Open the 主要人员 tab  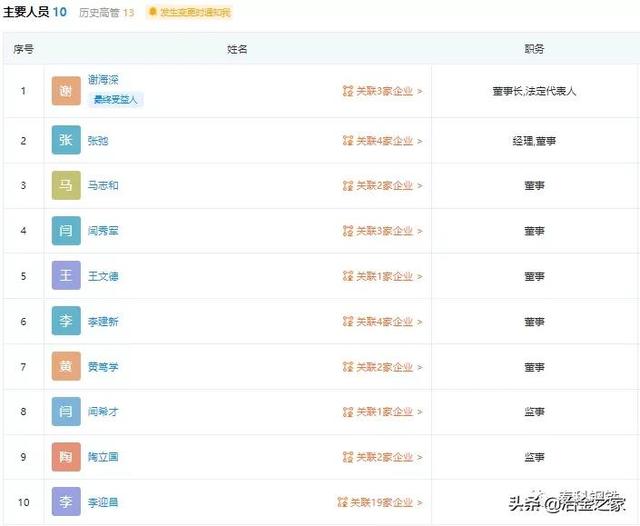[x=35, y=12]
